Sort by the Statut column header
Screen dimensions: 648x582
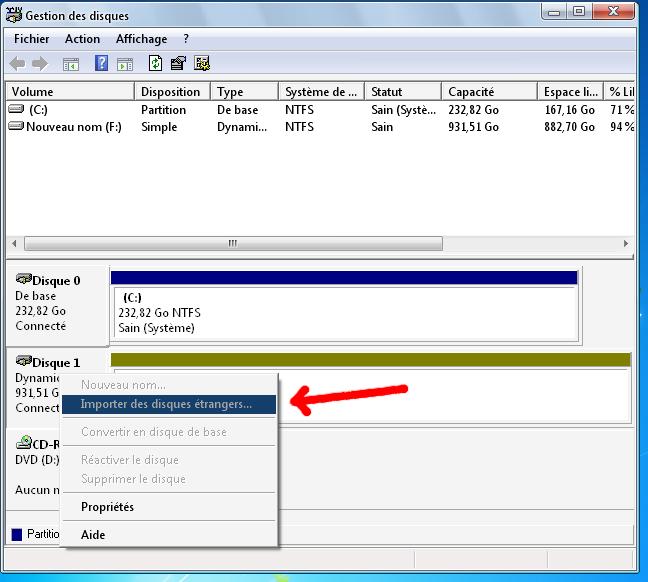click(x=403, y=91)
